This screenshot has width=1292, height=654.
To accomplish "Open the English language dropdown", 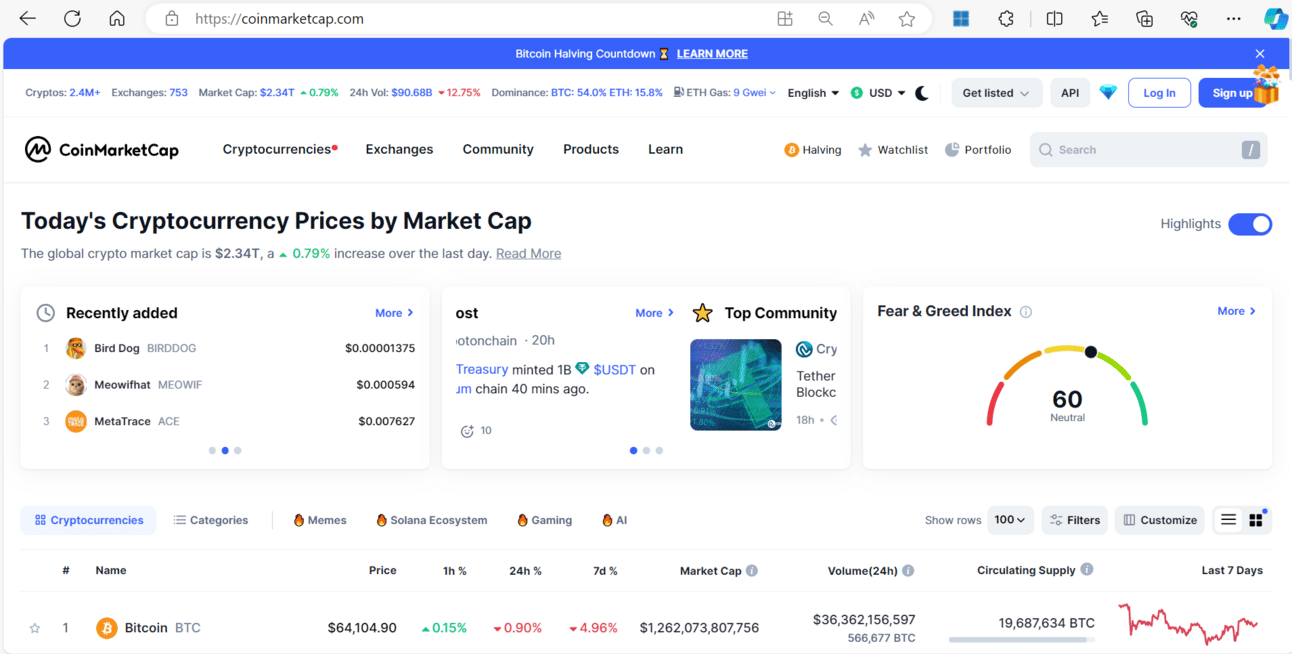I will tap(813, 93).
